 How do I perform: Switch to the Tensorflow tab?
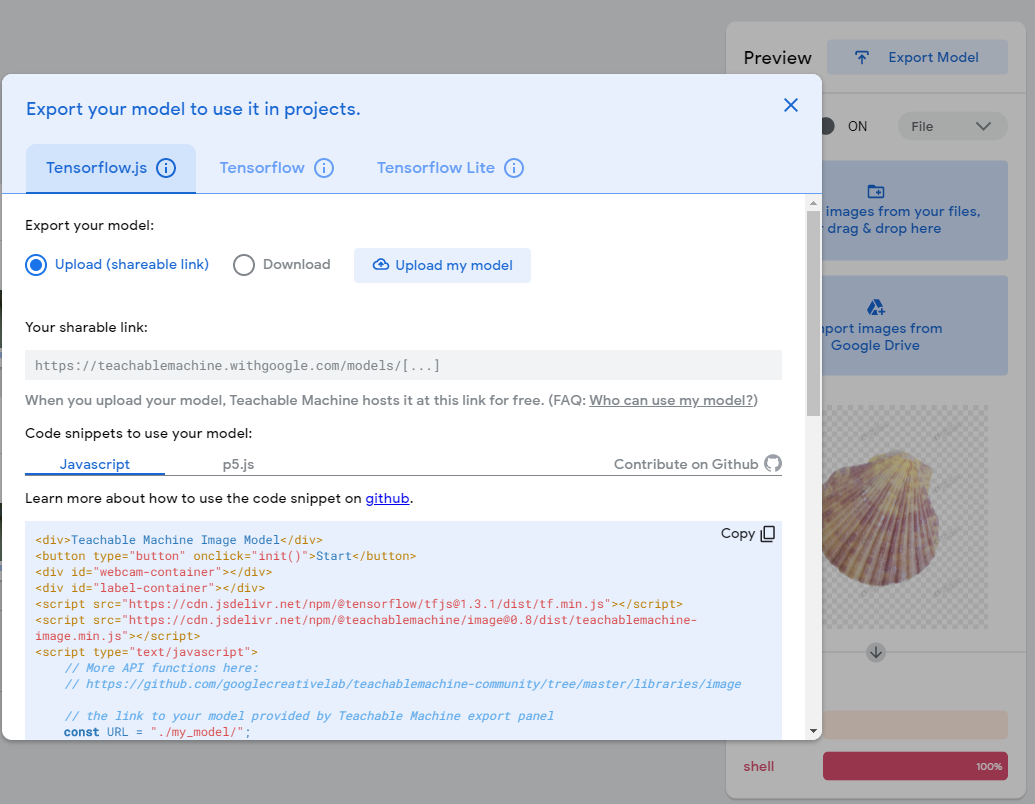click(277, 168)
